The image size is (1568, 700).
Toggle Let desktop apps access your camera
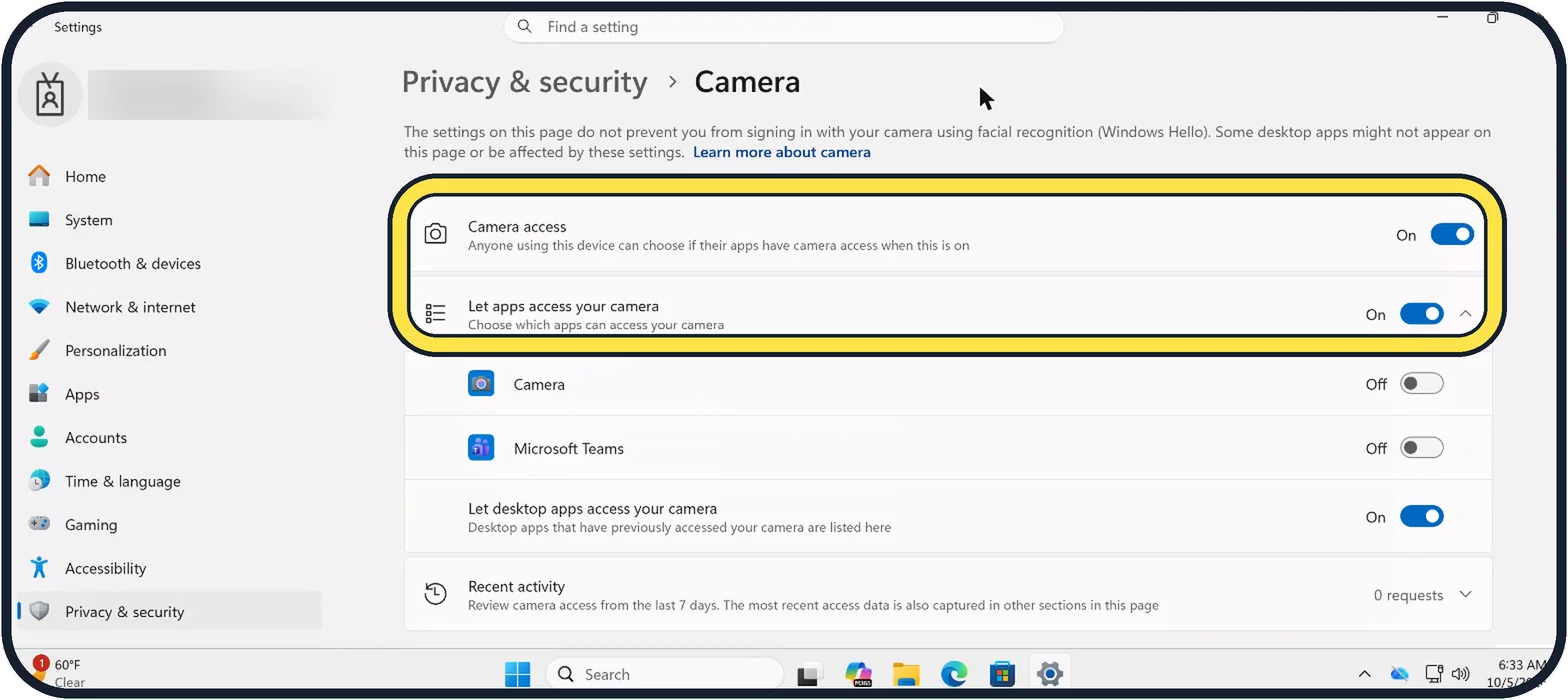(x=1421, y=516)
